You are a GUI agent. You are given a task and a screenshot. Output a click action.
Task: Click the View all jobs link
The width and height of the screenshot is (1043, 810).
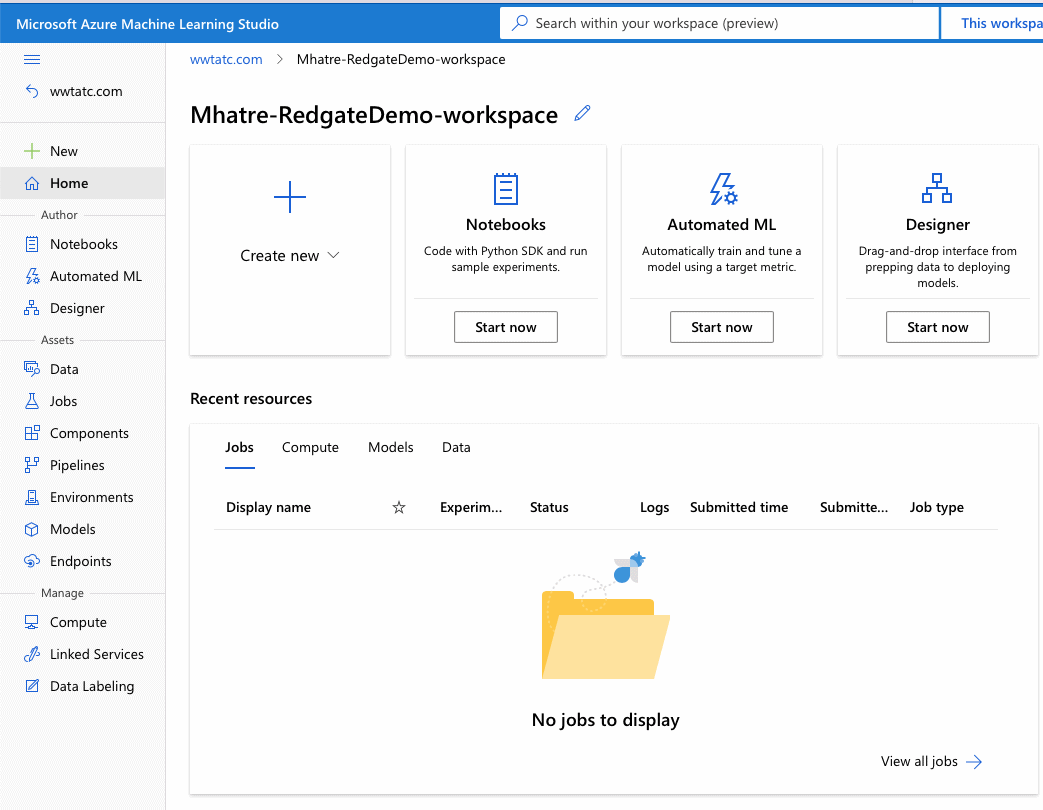pyautogui.click(x=919, y=761)
